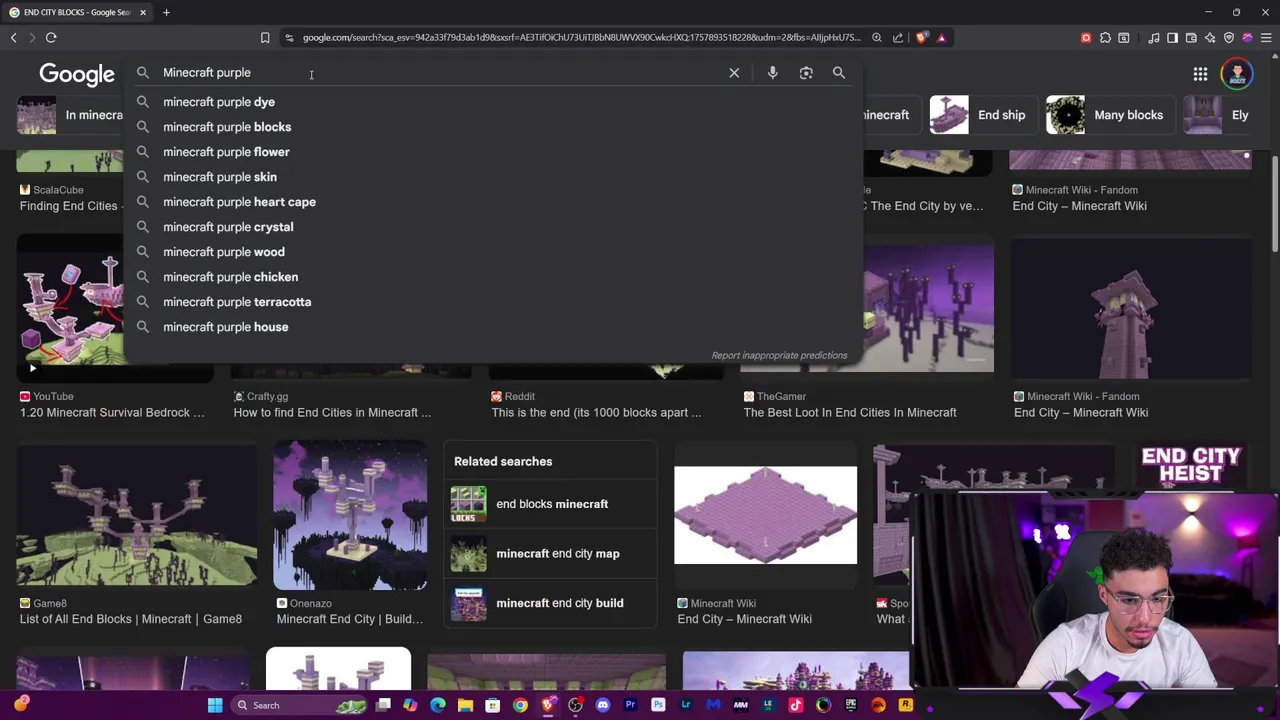Share this page link
This screenshot has height=720, width=1280.
(898, 38)
